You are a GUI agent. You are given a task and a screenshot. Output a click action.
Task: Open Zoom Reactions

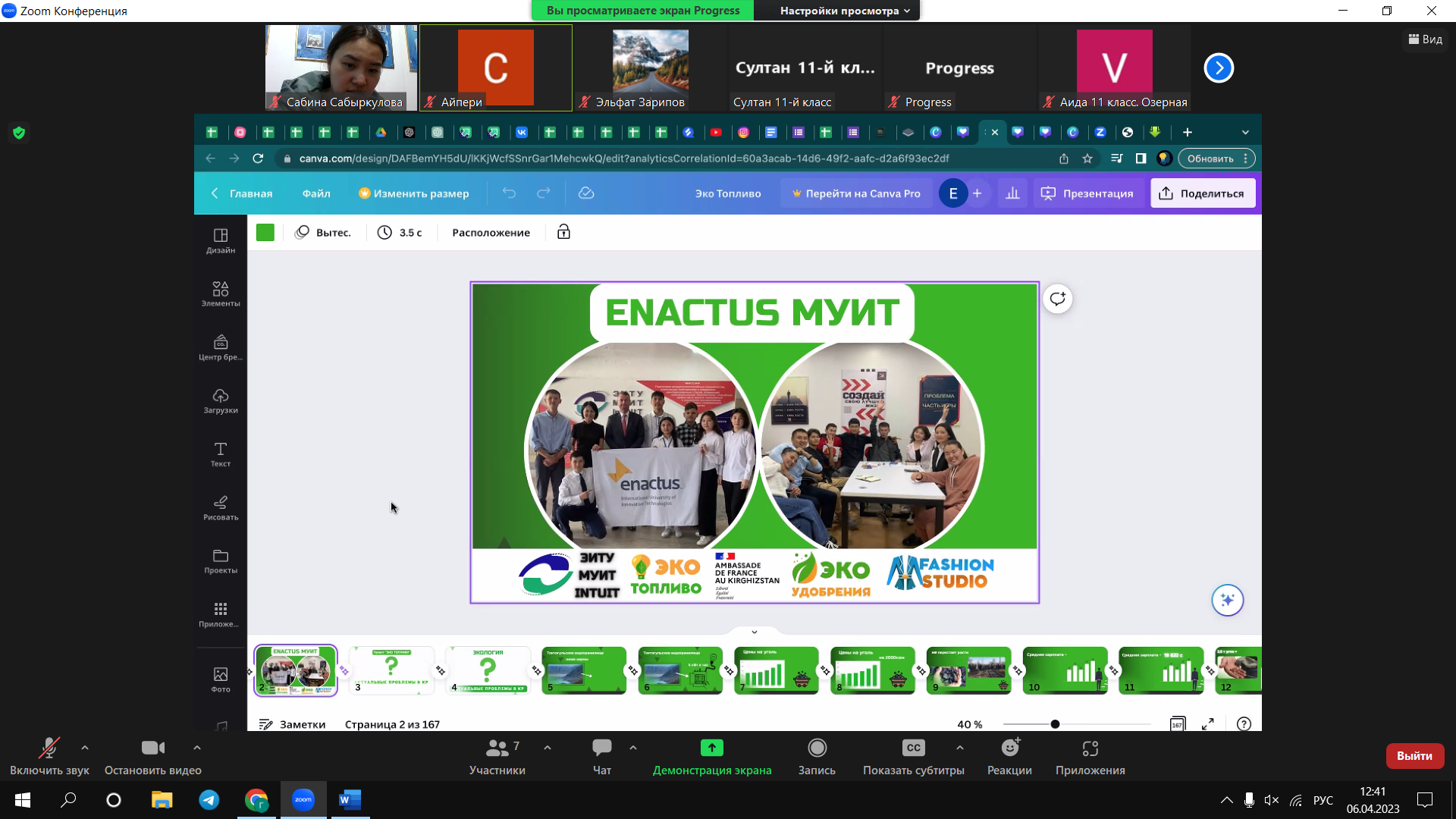[1009, 757]
